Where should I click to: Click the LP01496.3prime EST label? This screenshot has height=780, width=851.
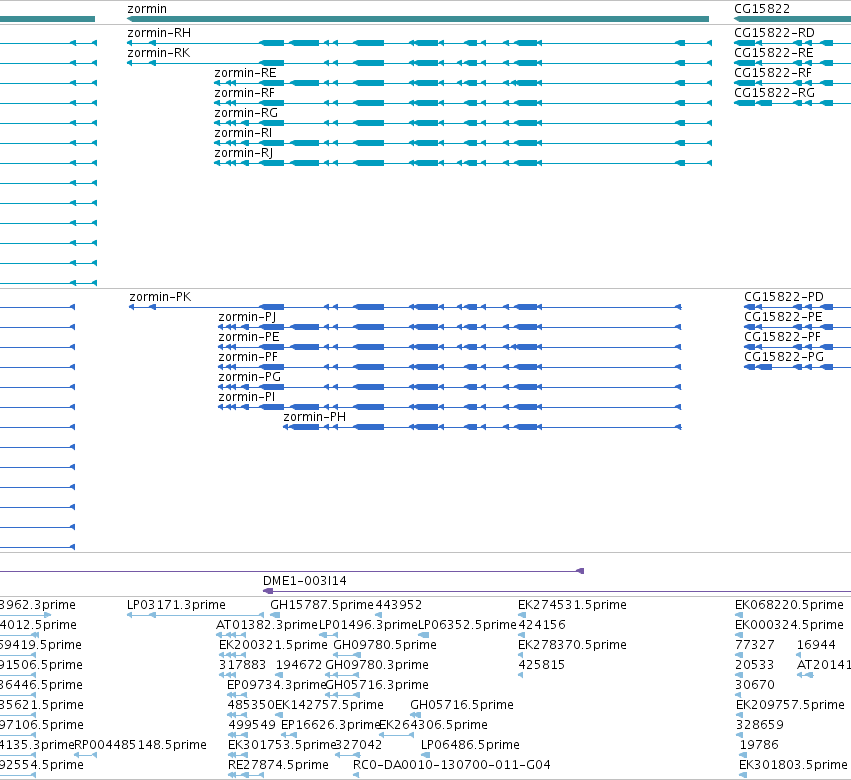[x=369, y=625]
